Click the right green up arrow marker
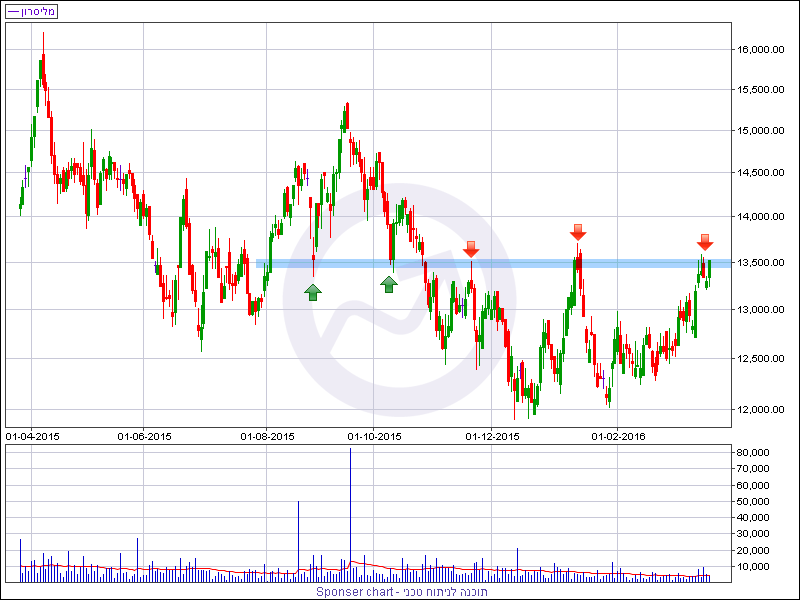 389,284
